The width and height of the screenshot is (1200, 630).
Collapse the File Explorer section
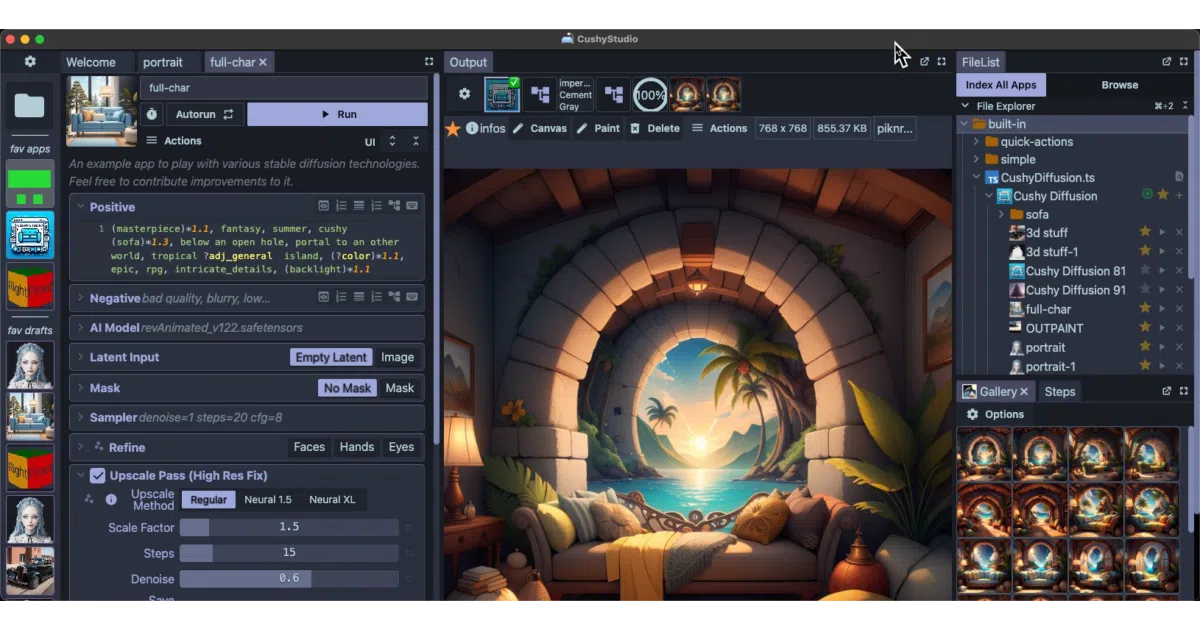point(965,106)
